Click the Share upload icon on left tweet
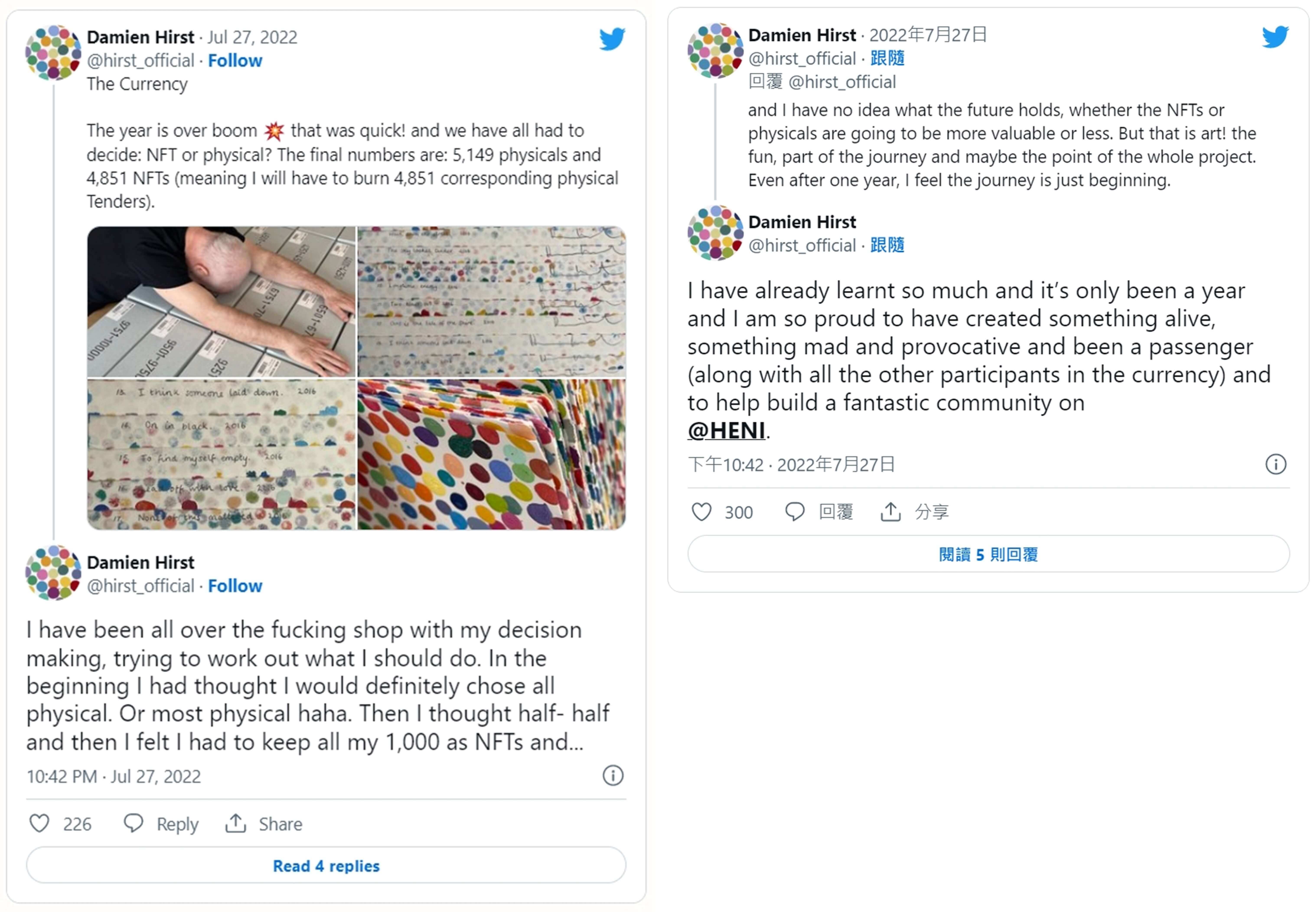 click(x=235, y=824)
